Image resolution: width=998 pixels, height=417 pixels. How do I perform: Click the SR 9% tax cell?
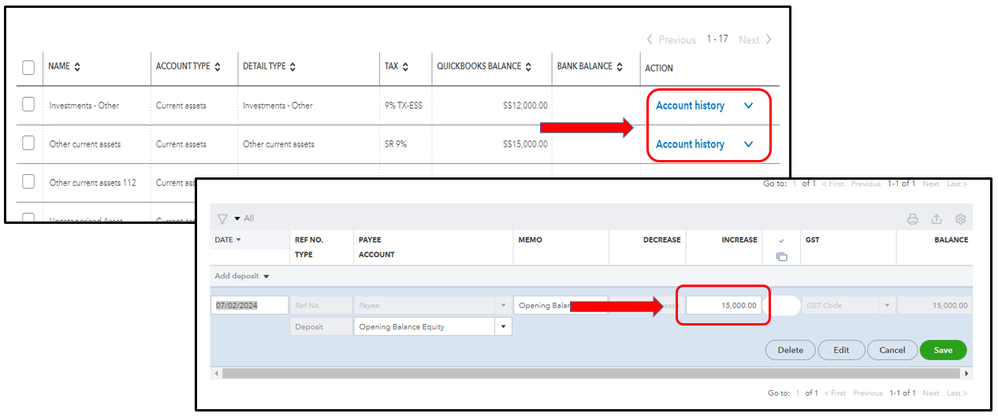[395, 145]
